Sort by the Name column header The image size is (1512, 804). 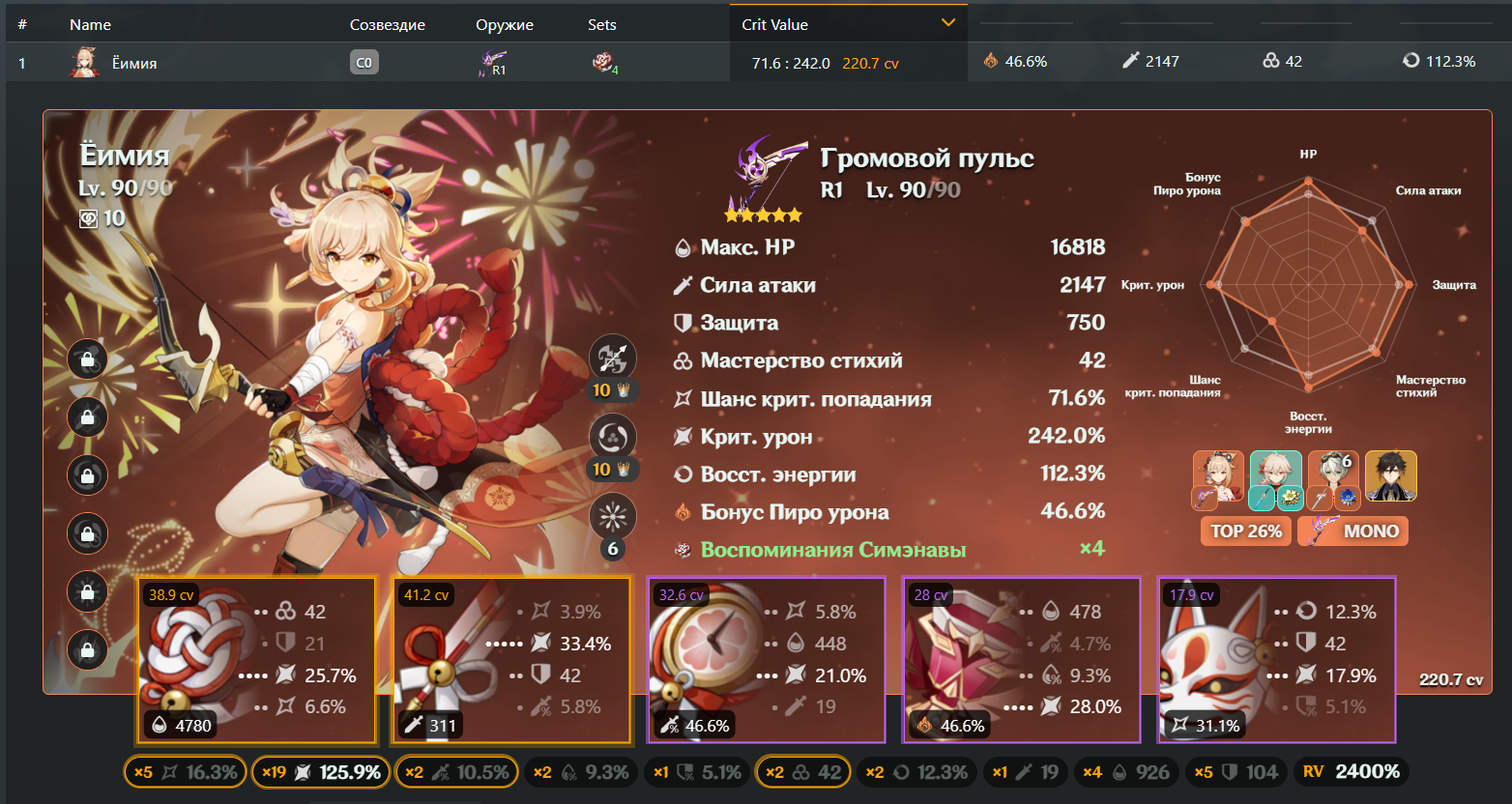90,25
